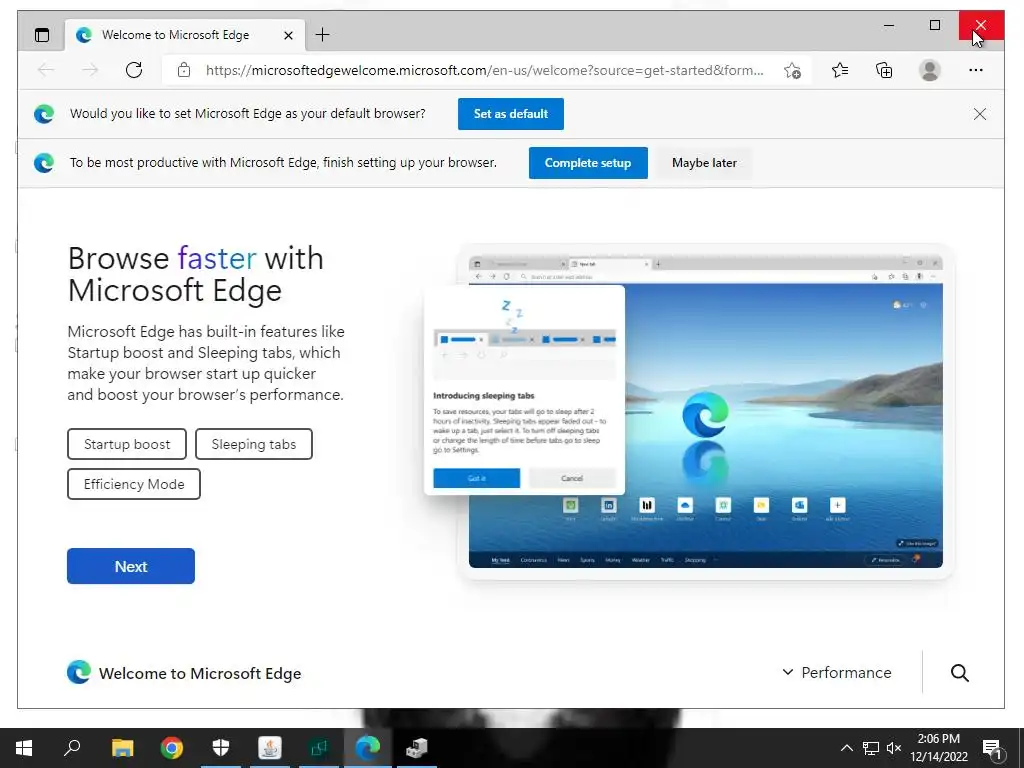Viewport: 1024px width, 768px height.
Task: Click the Edge preview illustration image
Action: click(688, 411)
